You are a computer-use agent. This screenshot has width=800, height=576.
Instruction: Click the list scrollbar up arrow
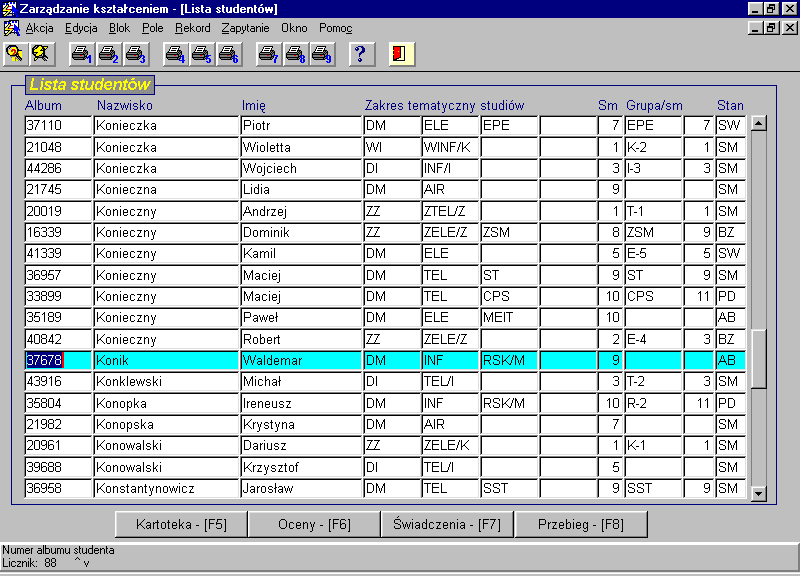coord(759,123)
